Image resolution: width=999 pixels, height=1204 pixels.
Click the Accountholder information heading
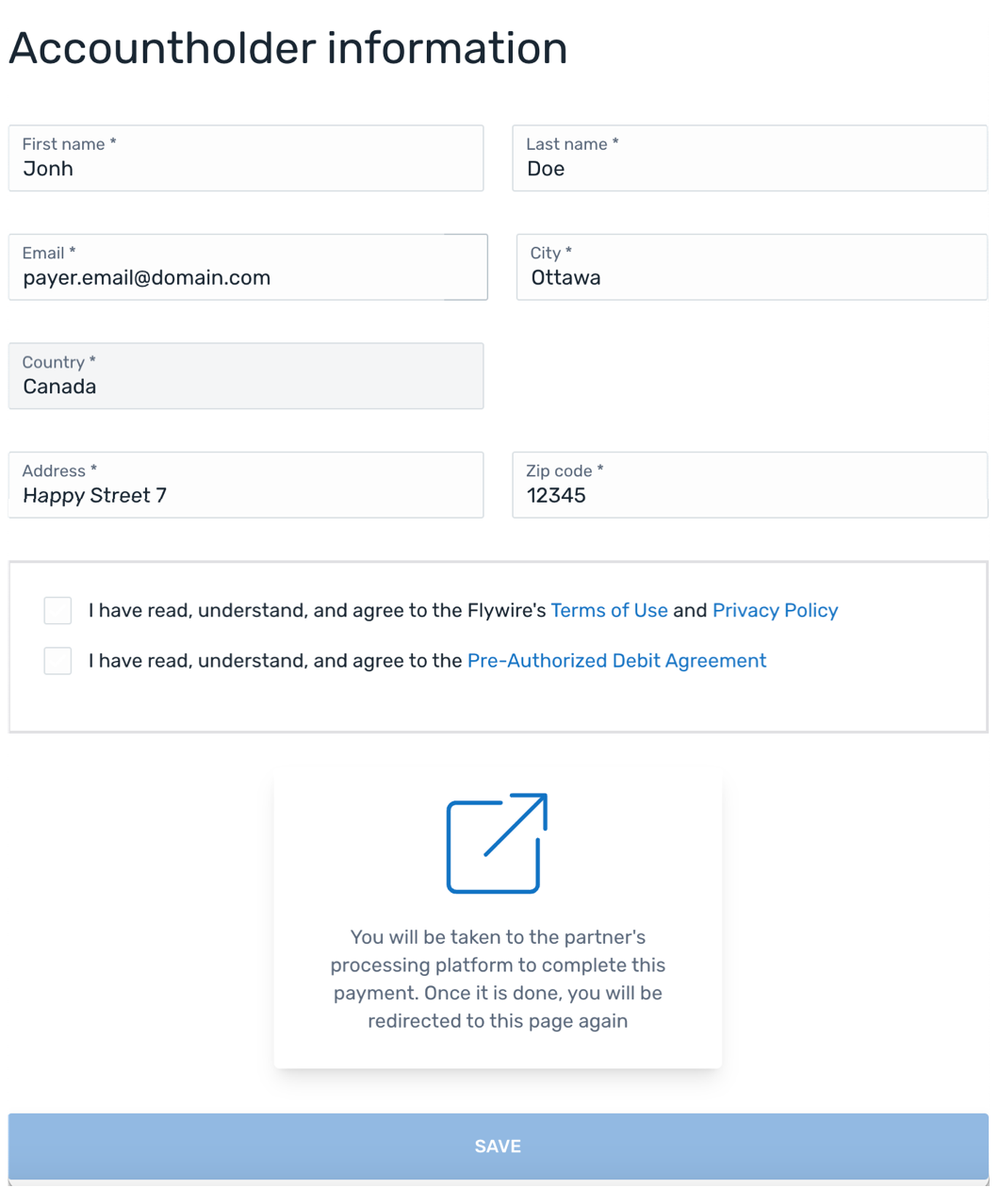click(287, 48)
